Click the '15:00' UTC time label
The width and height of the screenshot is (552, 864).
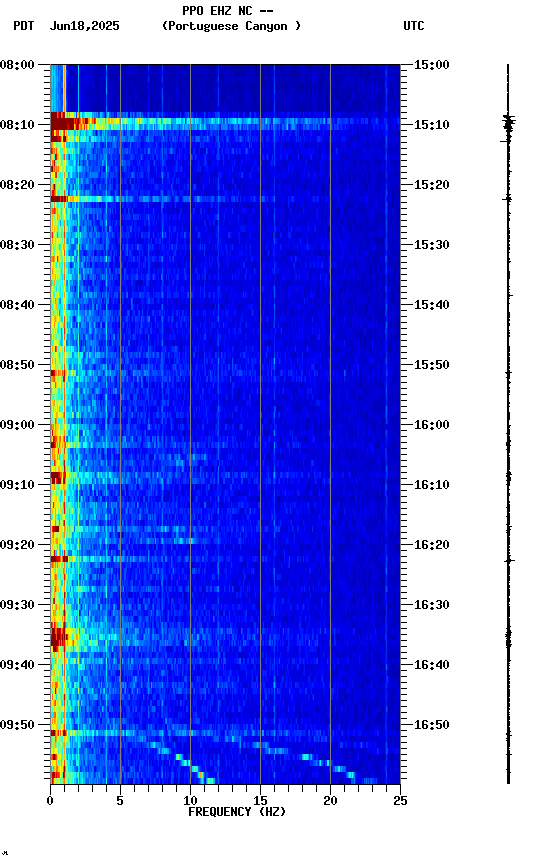[x=432, y=65]
